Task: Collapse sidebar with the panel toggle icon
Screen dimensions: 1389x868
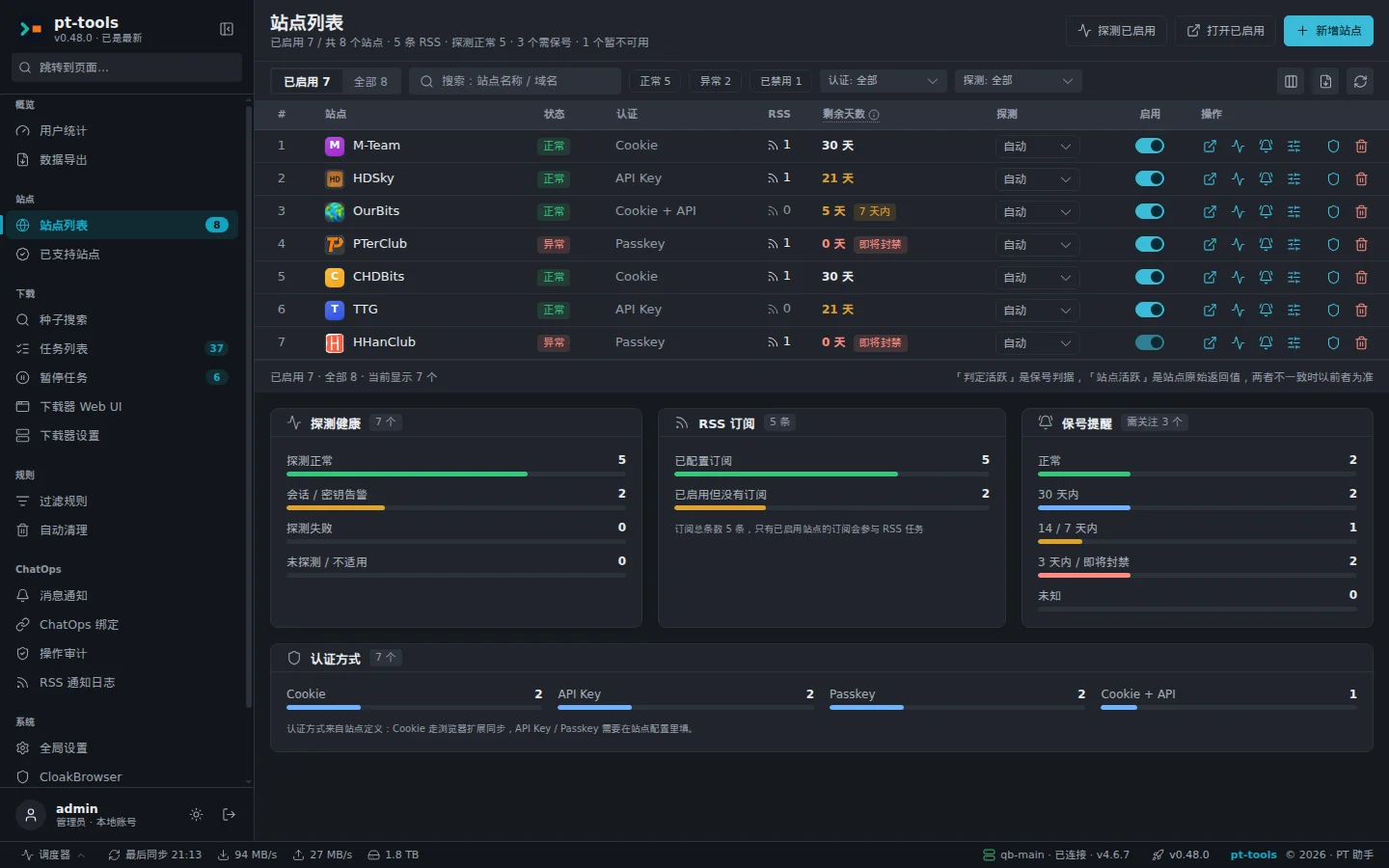Action: click(227, 29)
